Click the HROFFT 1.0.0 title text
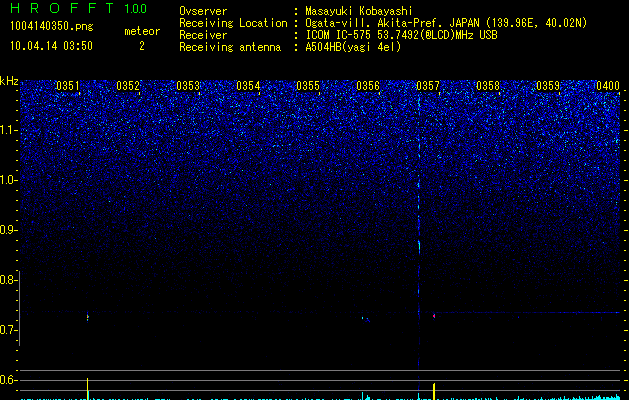Screen dimensions: 629x400 point(78,8)
